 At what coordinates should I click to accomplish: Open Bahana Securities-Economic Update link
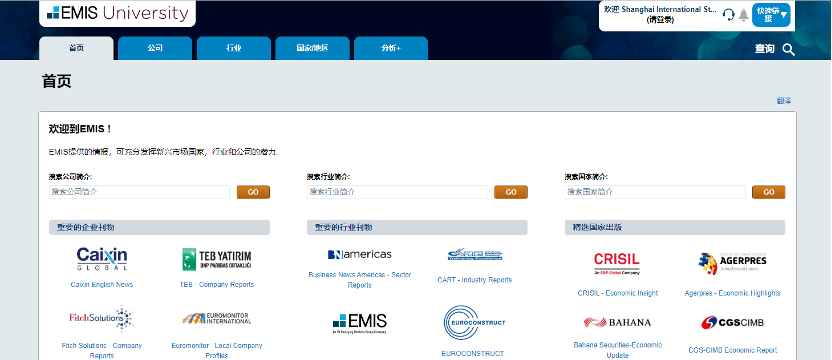pyautogui.click(x=617, y=350)
